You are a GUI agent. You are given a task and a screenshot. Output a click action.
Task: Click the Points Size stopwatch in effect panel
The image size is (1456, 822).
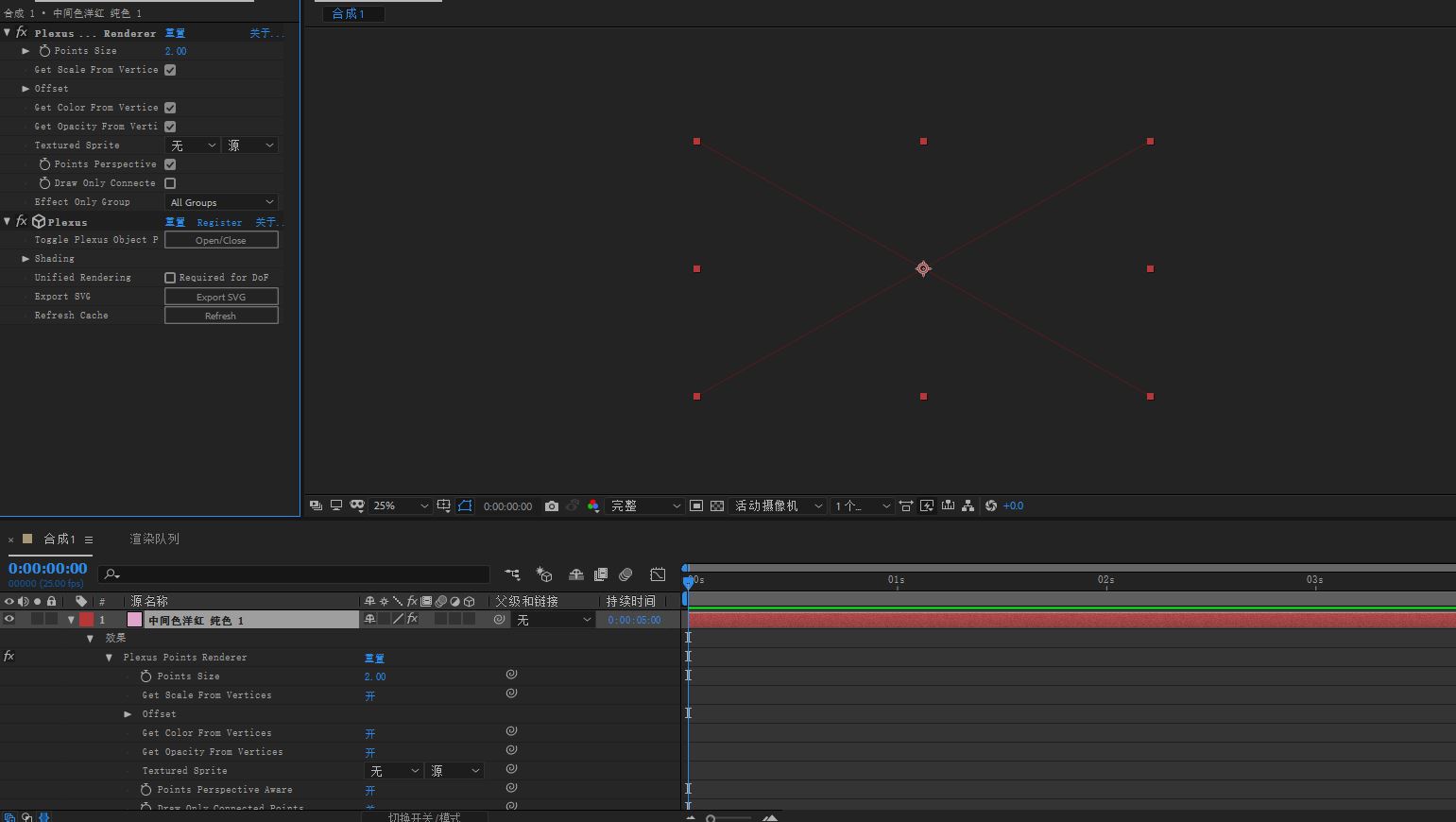click(x=44, y=51)
